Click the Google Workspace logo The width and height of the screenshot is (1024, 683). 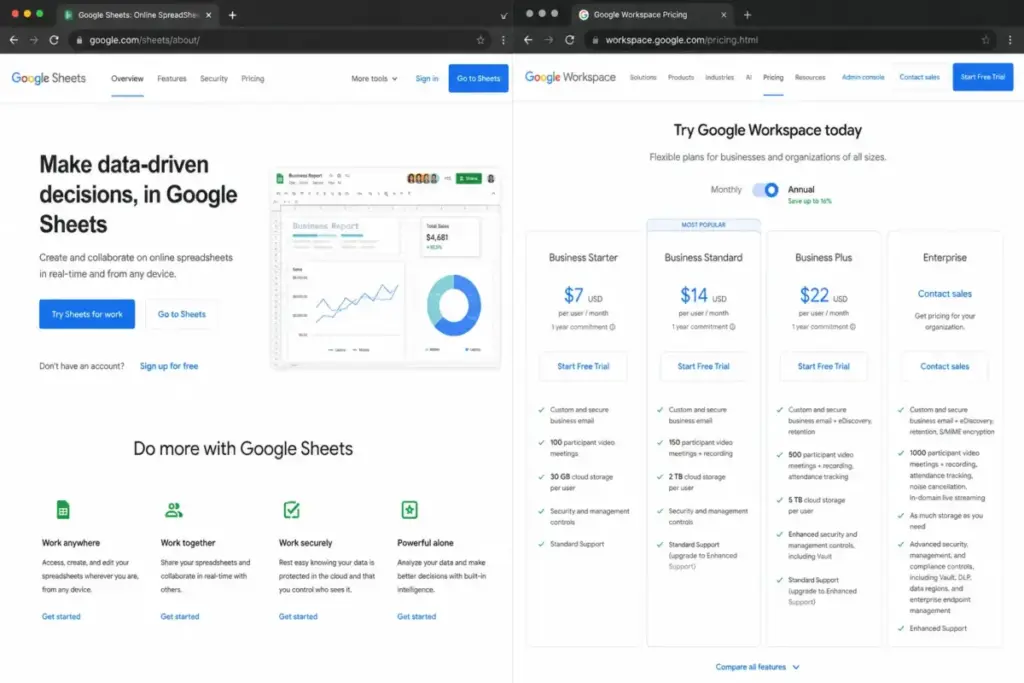570,77
